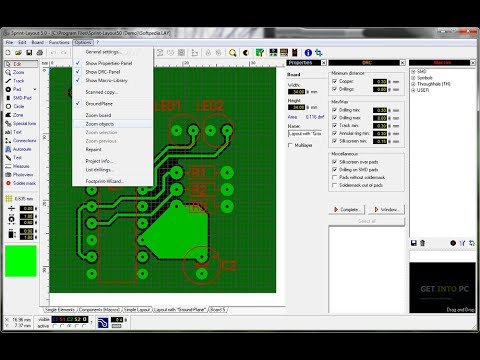Click the bright green layer color swatch
The width and height of the screenshot is (480, 360).
(21, 261)
